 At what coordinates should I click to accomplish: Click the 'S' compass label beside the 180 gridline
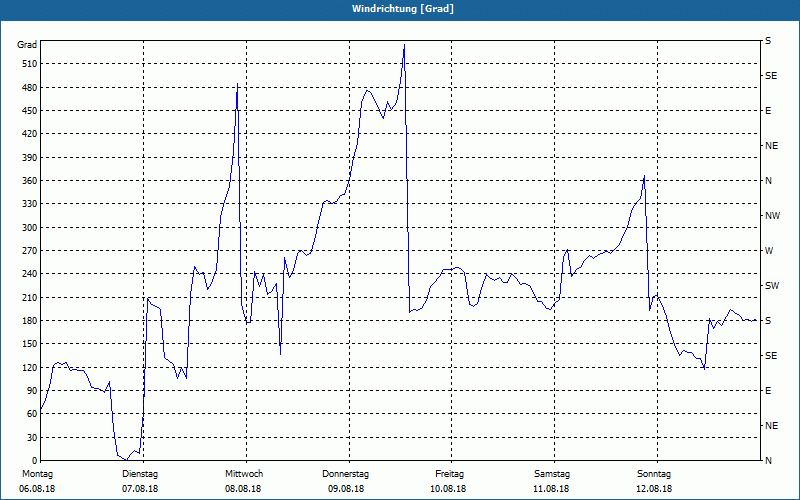[x=768, y=320]
